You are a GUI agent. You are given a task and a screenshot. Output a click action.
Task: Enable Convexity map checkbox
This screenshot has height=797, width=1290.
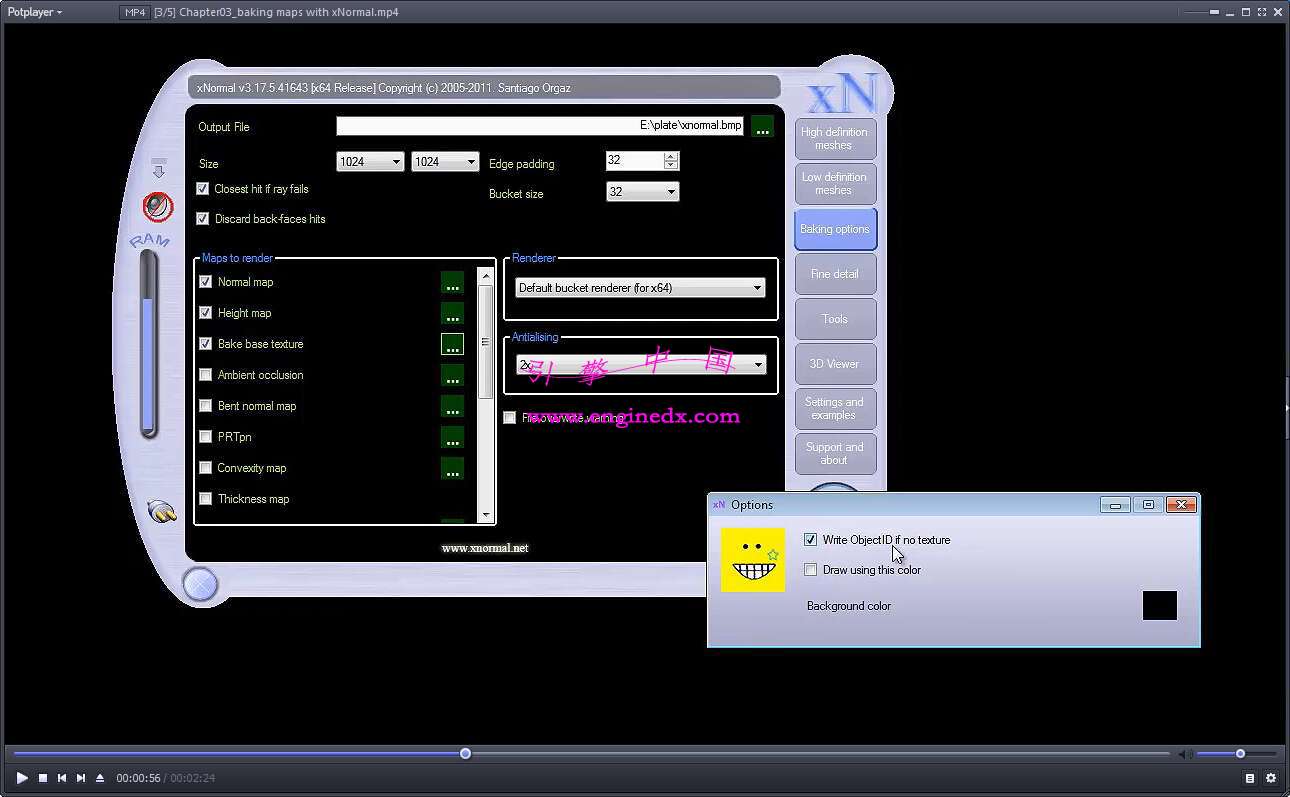[x=206, y=468]
